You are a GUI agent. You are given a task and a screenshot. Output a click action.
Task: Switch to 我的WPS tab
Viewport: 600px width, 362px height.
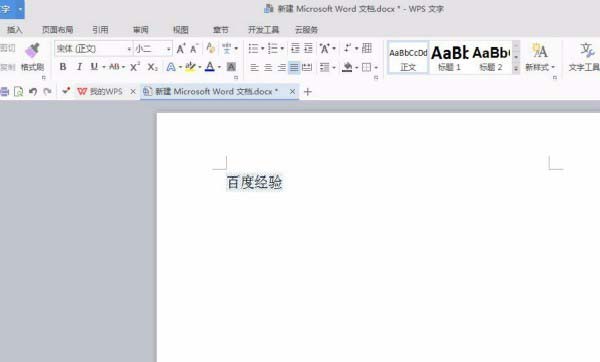click(100, 92)
